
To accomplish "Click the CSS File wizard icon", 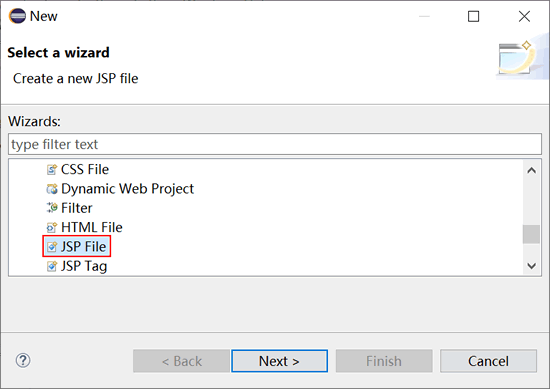I will tap(52, 170).
